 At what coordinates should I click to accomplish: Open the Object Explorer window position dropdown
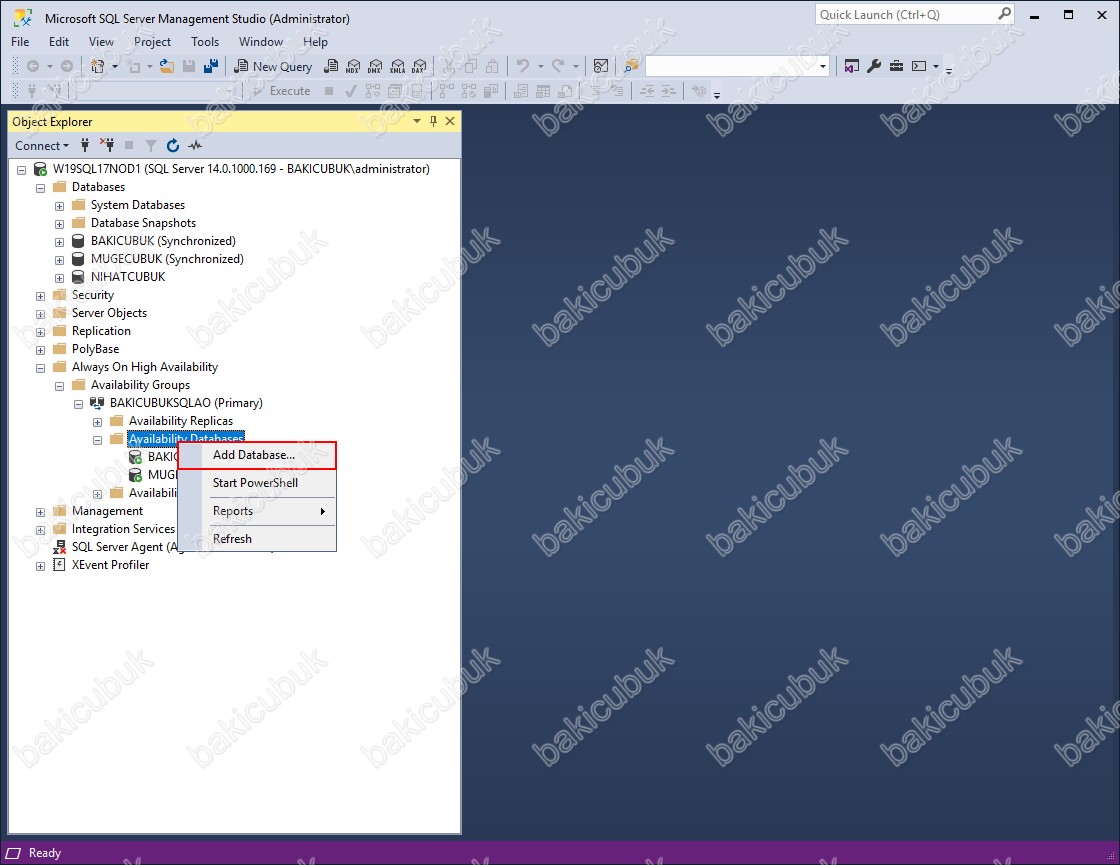[x=416, y=121]
